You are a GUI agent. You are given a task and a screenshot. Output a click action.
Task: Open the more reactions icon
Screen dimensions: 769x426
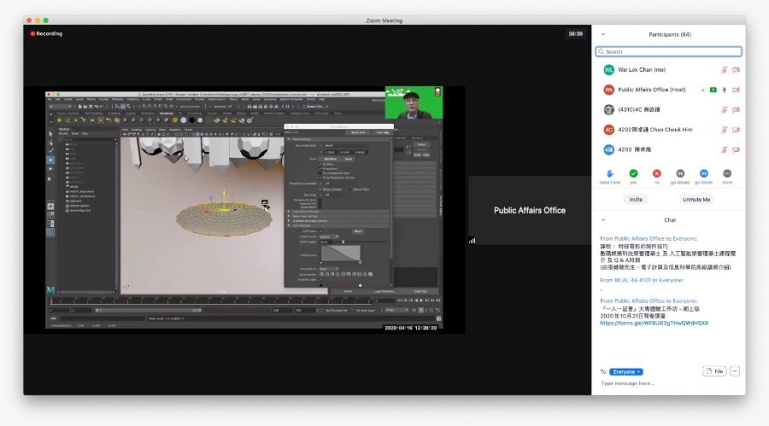(727, 174)
